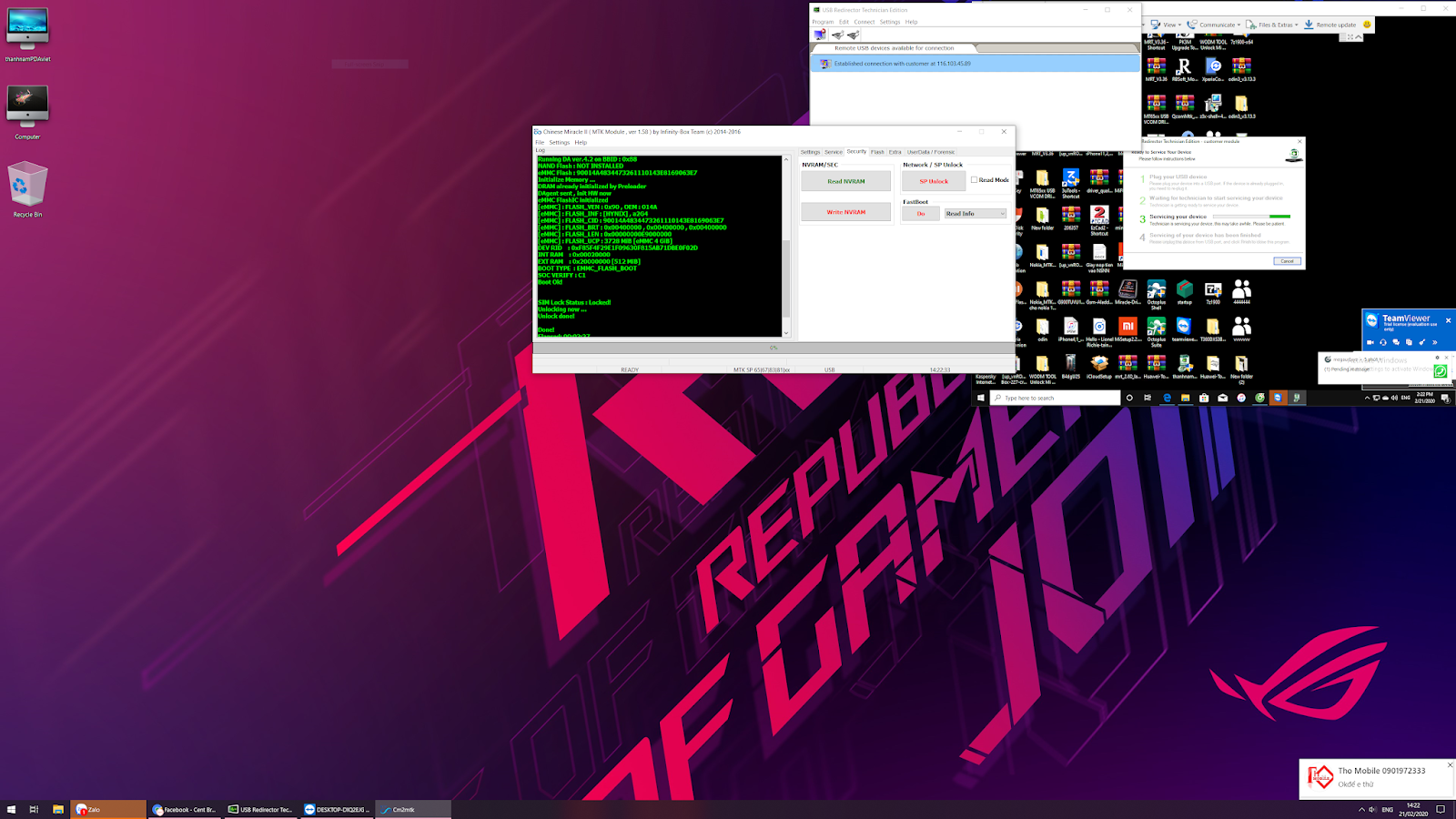The image size is (1456, 819).
Task: Switch to the Settings tab in Miracle
Action: coord(810,152)
